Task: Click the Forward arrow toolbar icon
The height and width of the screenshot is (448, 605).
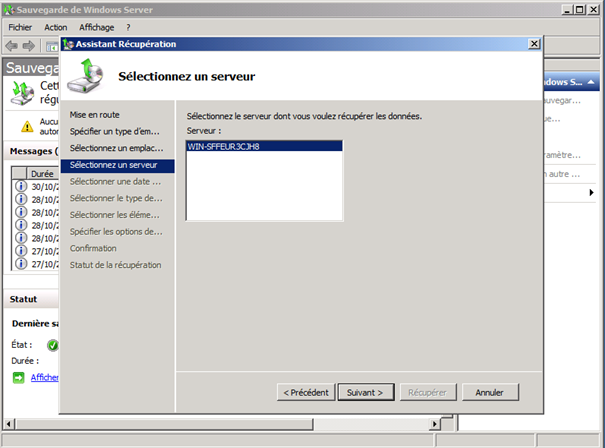Action: [29, 46]
